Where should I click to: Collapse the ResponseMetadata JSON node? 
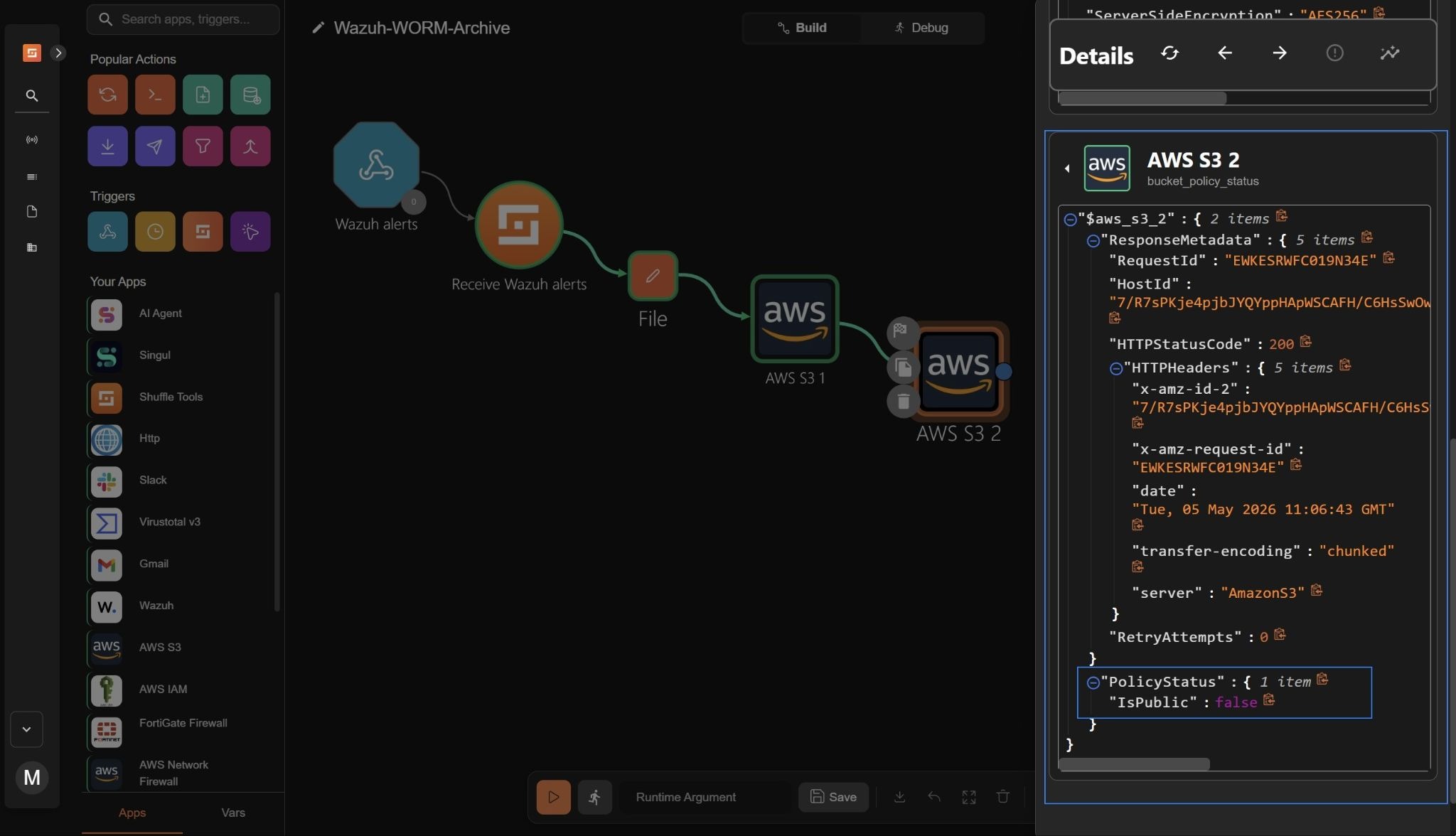coord(1093,241)
